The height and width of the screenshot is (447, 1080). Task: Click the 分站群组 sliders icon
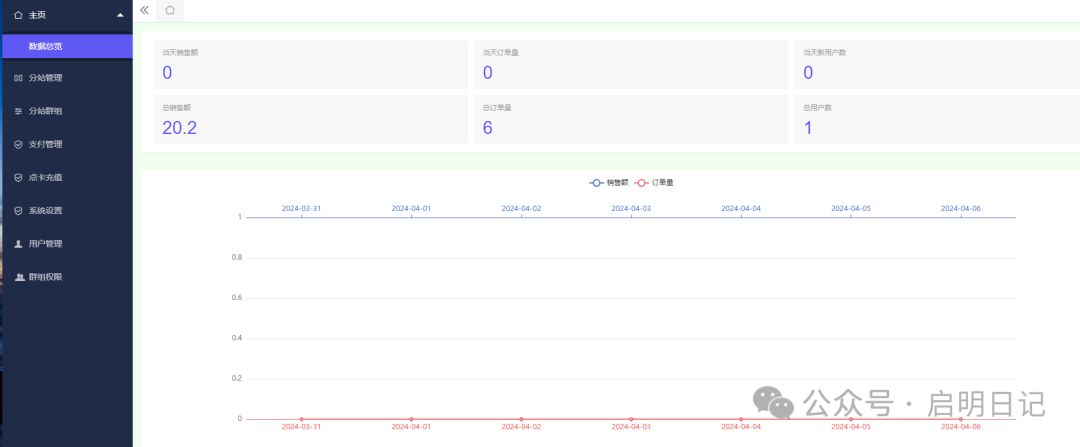point(18,111)
